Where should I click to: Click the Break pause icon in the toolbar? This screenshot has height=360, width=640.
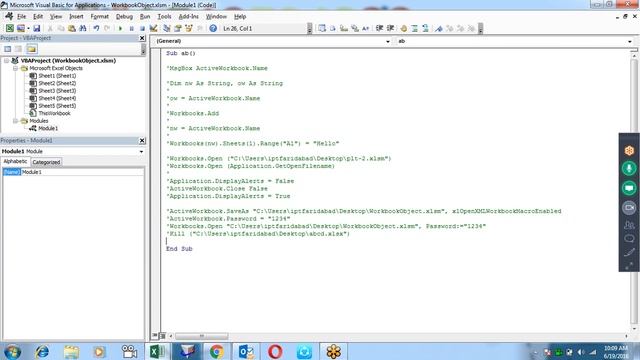[x=131, y=28]
